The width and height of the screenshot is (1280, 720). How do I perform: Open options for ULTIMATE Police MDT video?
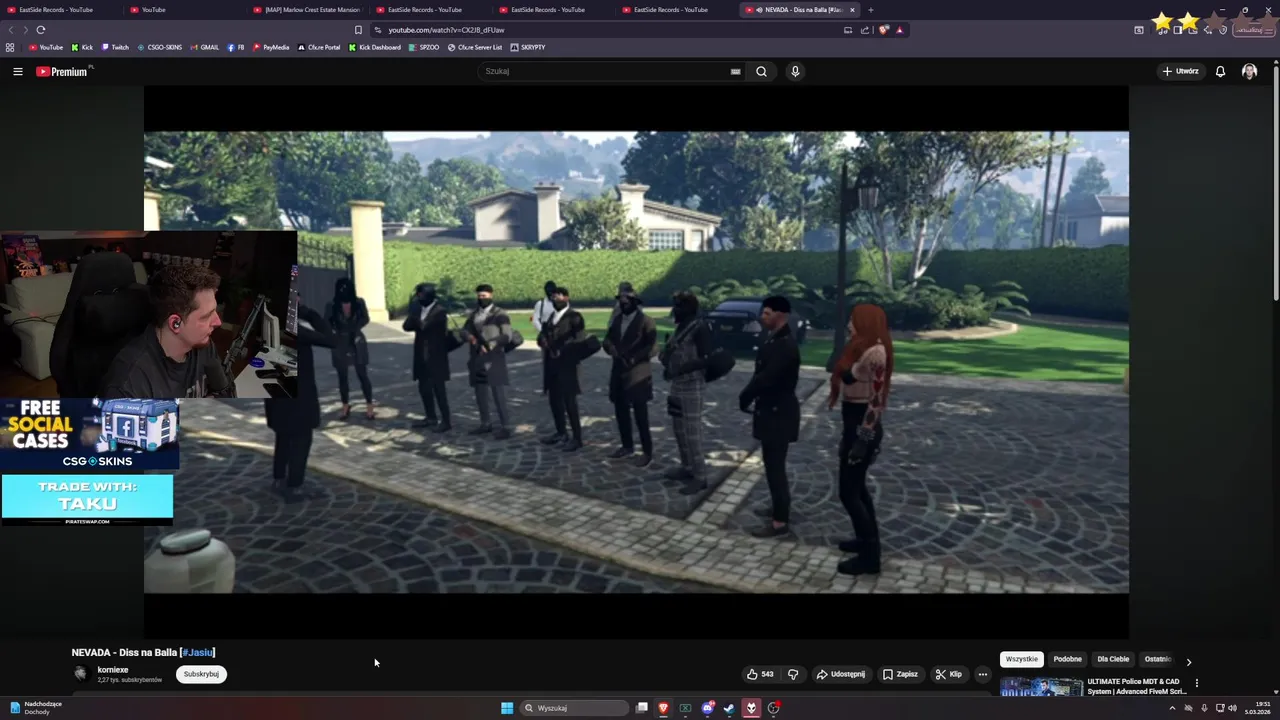click(1196, 684)
